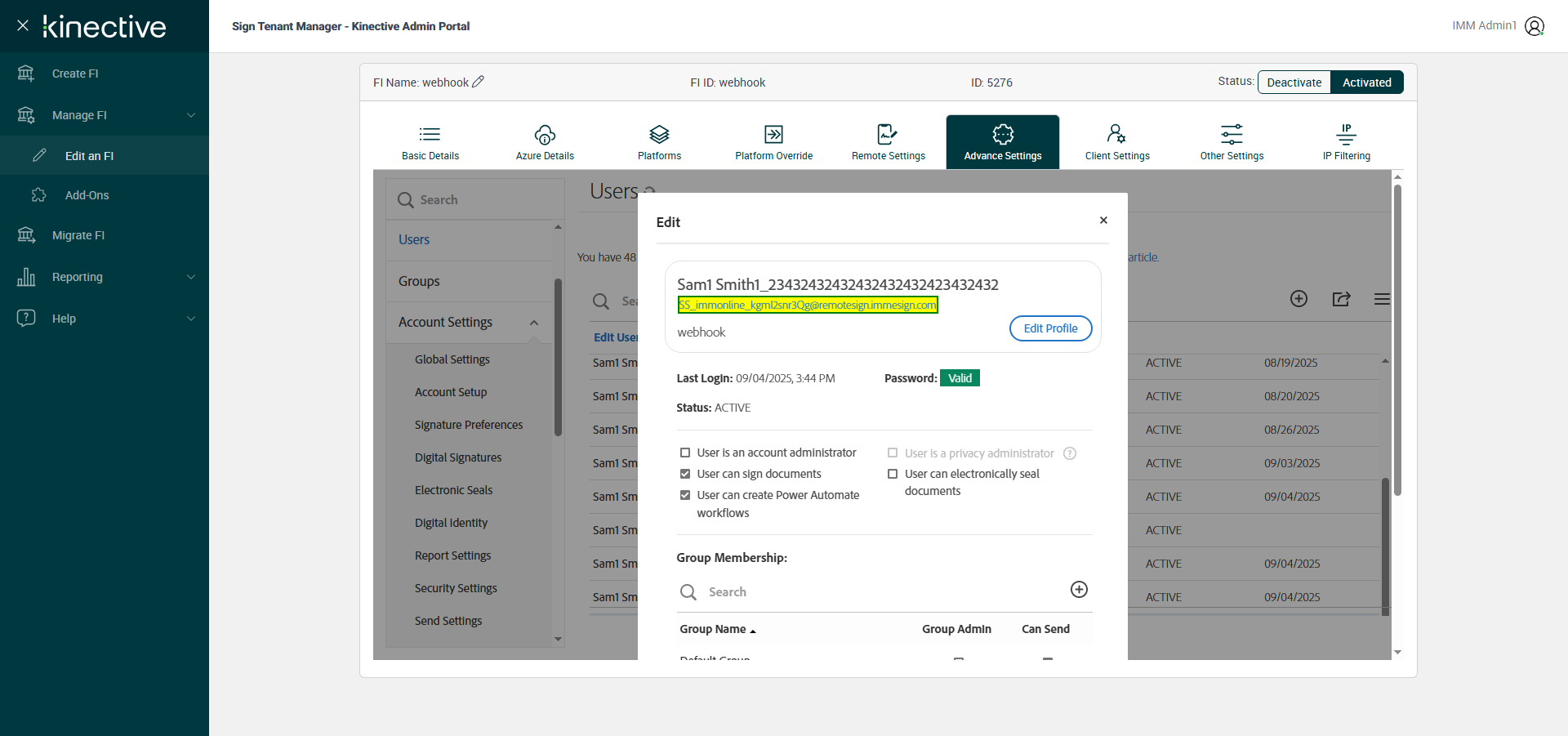Screen dimensions: 1568x736
Task: Check User is a privacy administrator
Action: click(893, 453)
